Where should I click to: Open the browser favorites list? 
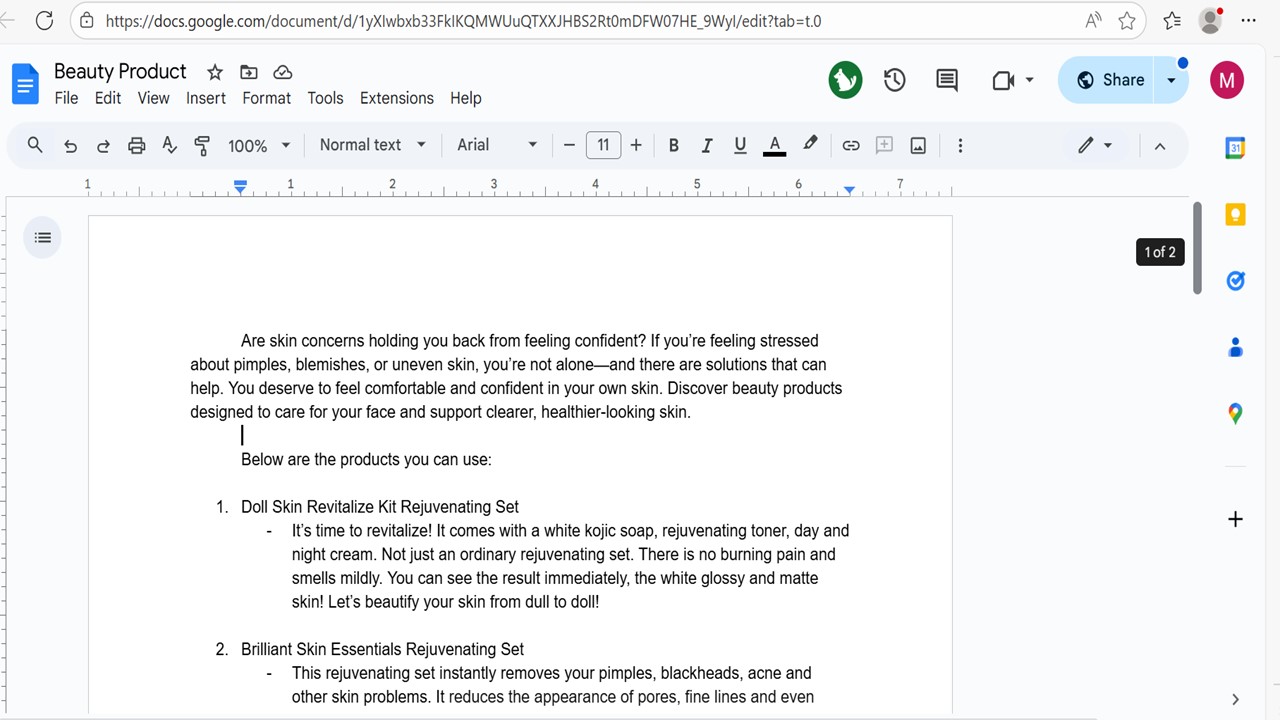tap(1172, 20)
